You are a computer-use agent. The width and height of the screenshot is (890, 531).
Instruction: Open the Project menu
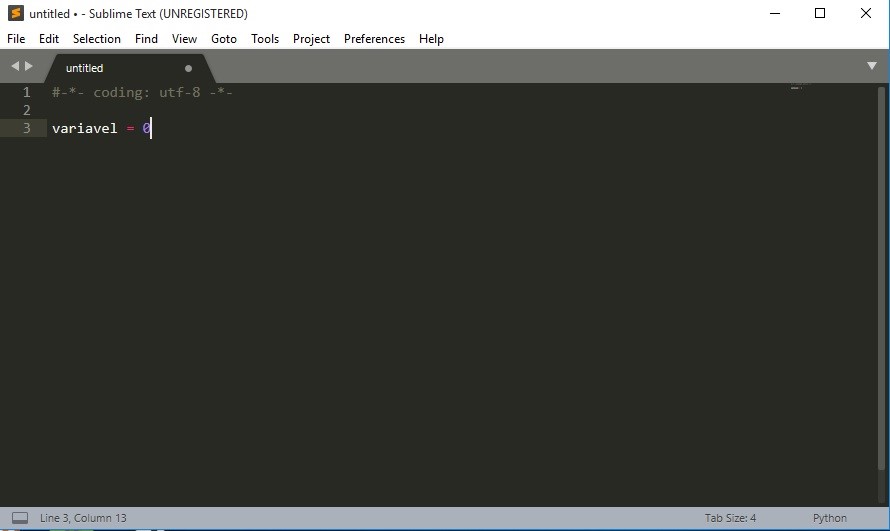(x=311, y=39)
